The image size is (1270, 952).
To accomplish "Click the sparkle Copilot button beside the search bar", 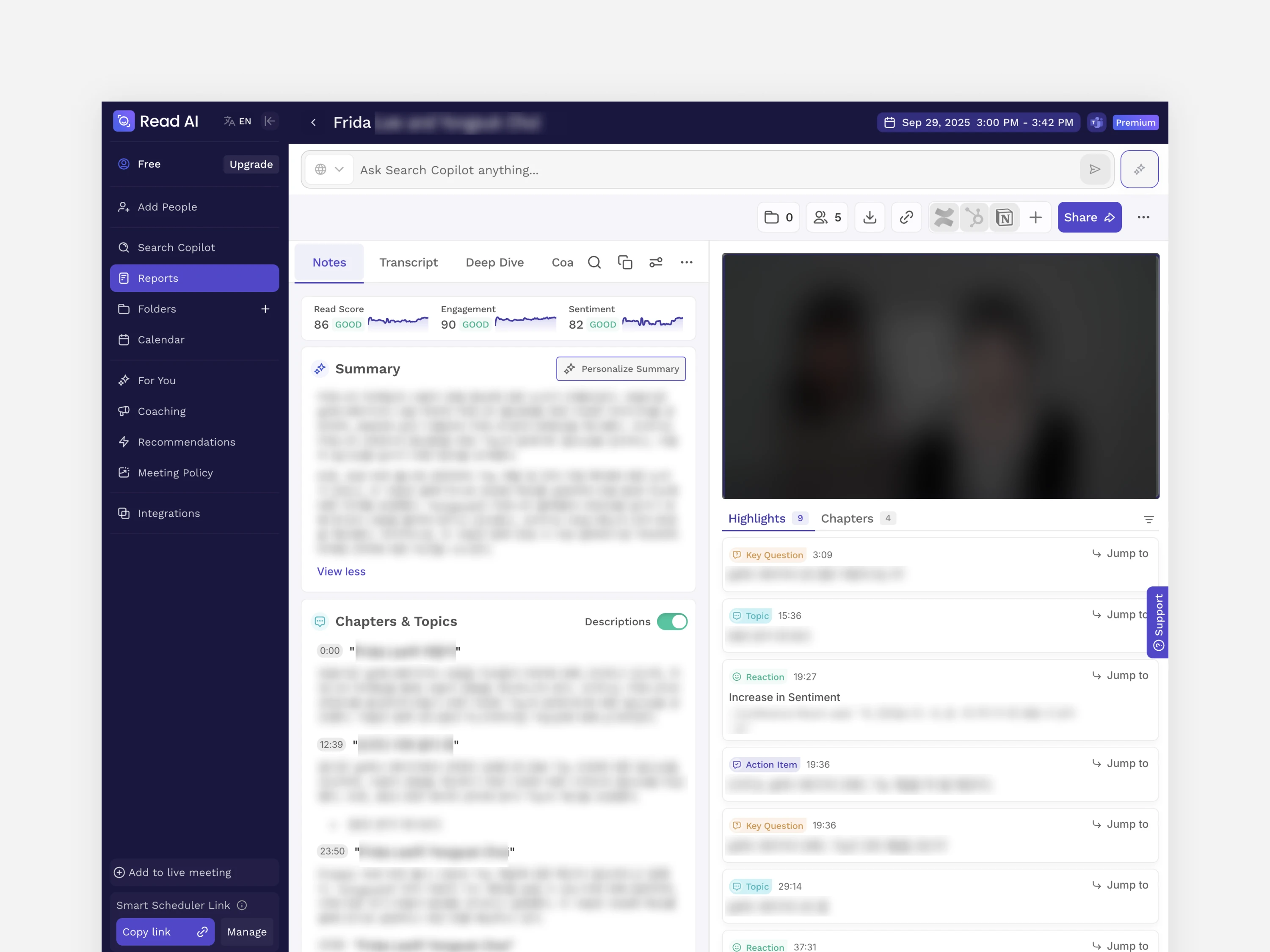I will pos(1139,169).
